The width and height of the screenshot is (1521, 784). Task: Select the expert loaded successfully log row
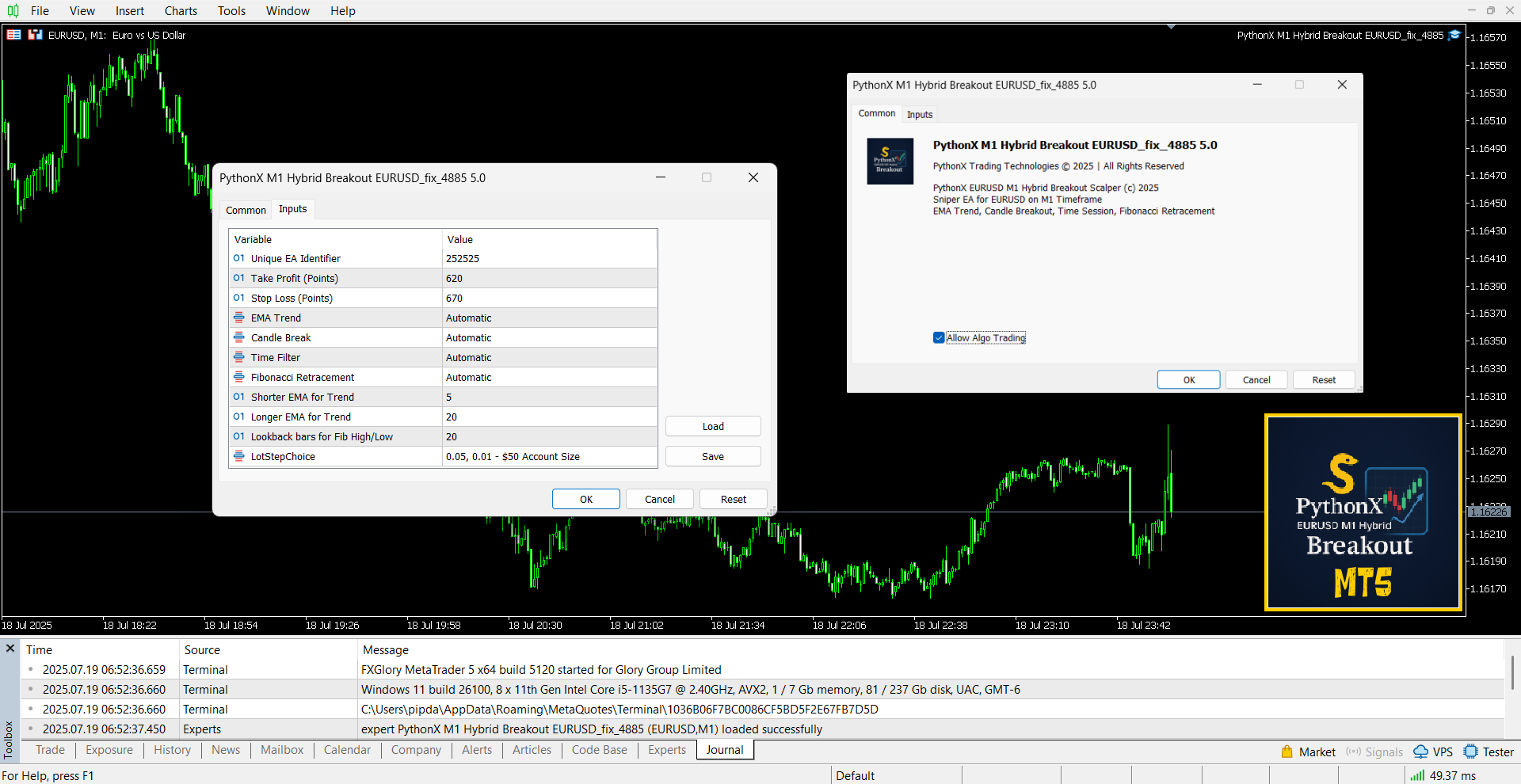pos(762,729)
